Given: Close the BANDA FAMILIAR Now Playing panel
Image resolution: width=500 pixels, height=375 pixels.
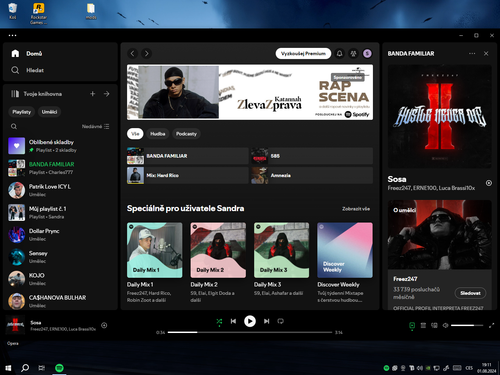Looking at the screenshot, I should tap(486, 54).
